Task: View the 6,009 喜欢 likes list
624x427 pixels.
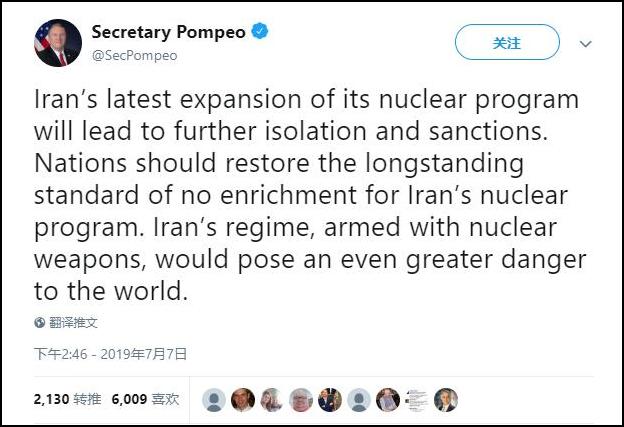Action: click(x=145, y=399)
